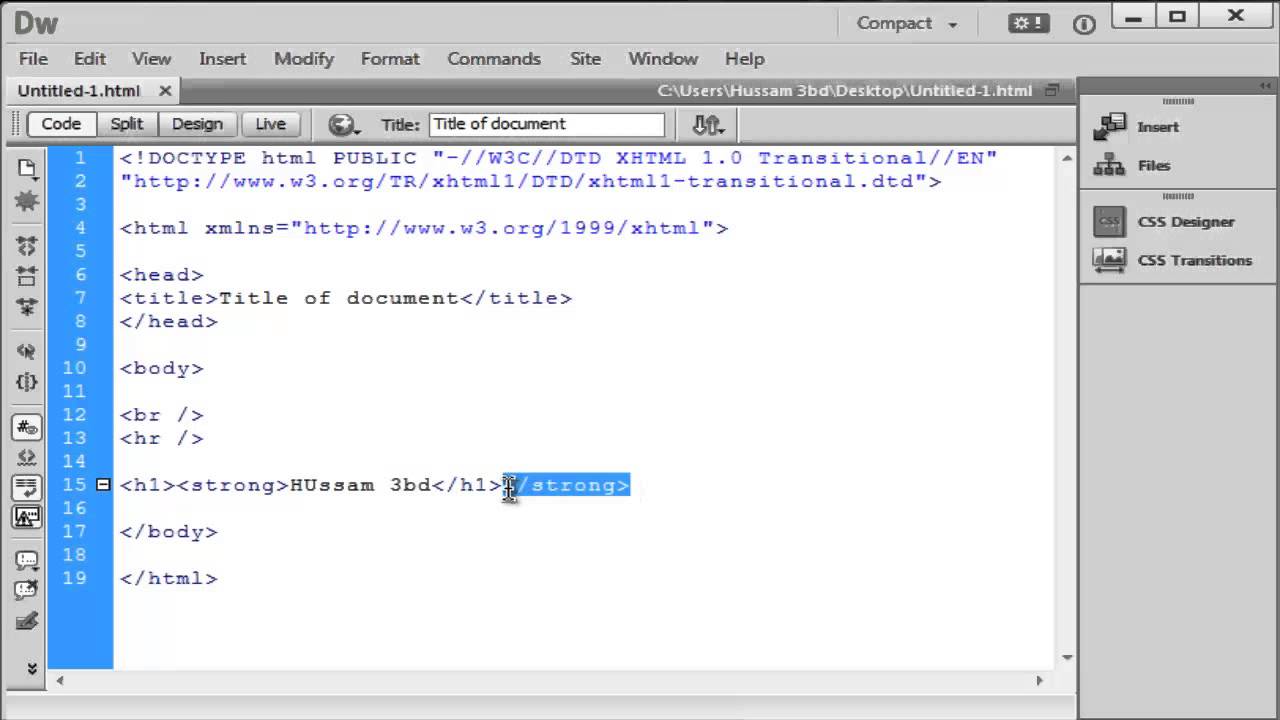Show more coding toolbar buttons
The image size is (1280, 720).
[x=30, y=668]
